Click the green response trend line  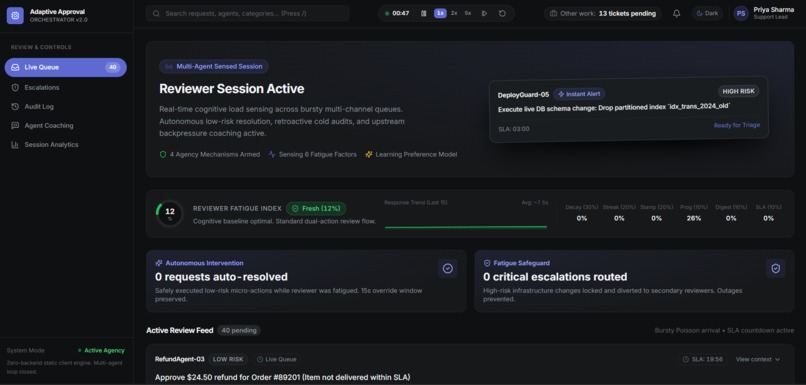point(466,226)
